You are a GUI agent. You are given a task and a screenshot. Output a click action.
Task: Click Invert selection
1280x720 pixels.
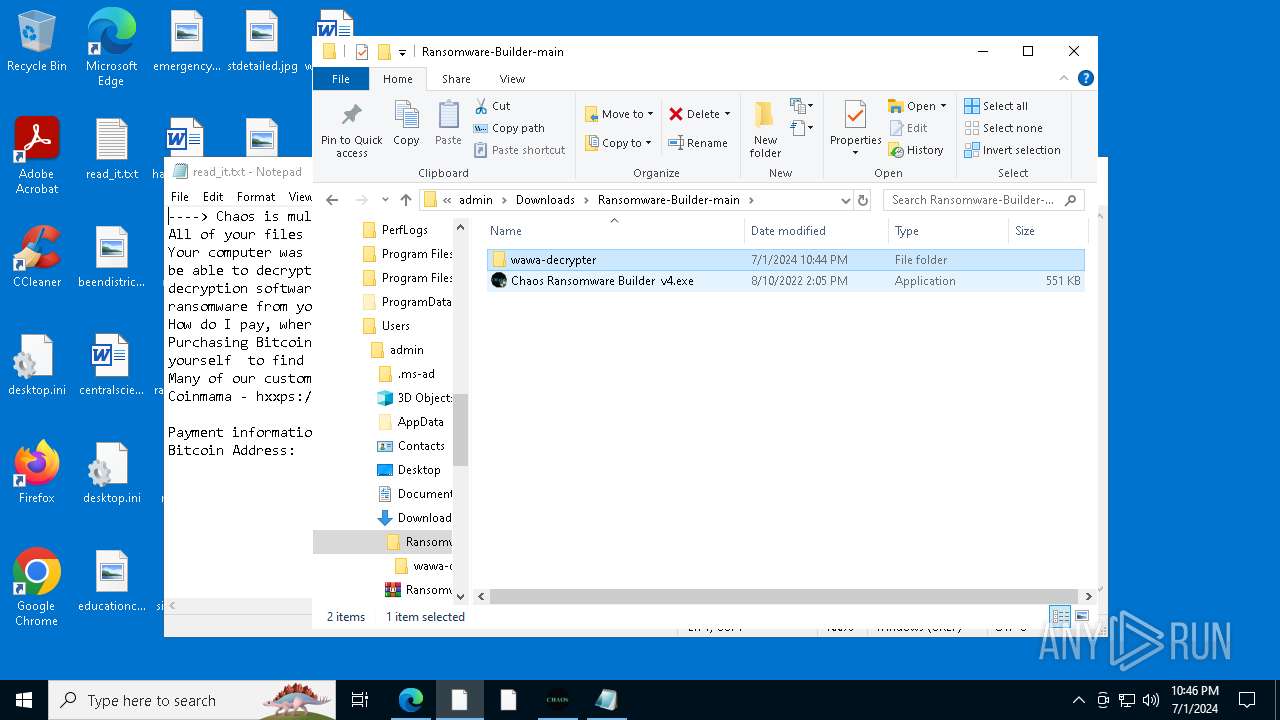[1012, 150]
